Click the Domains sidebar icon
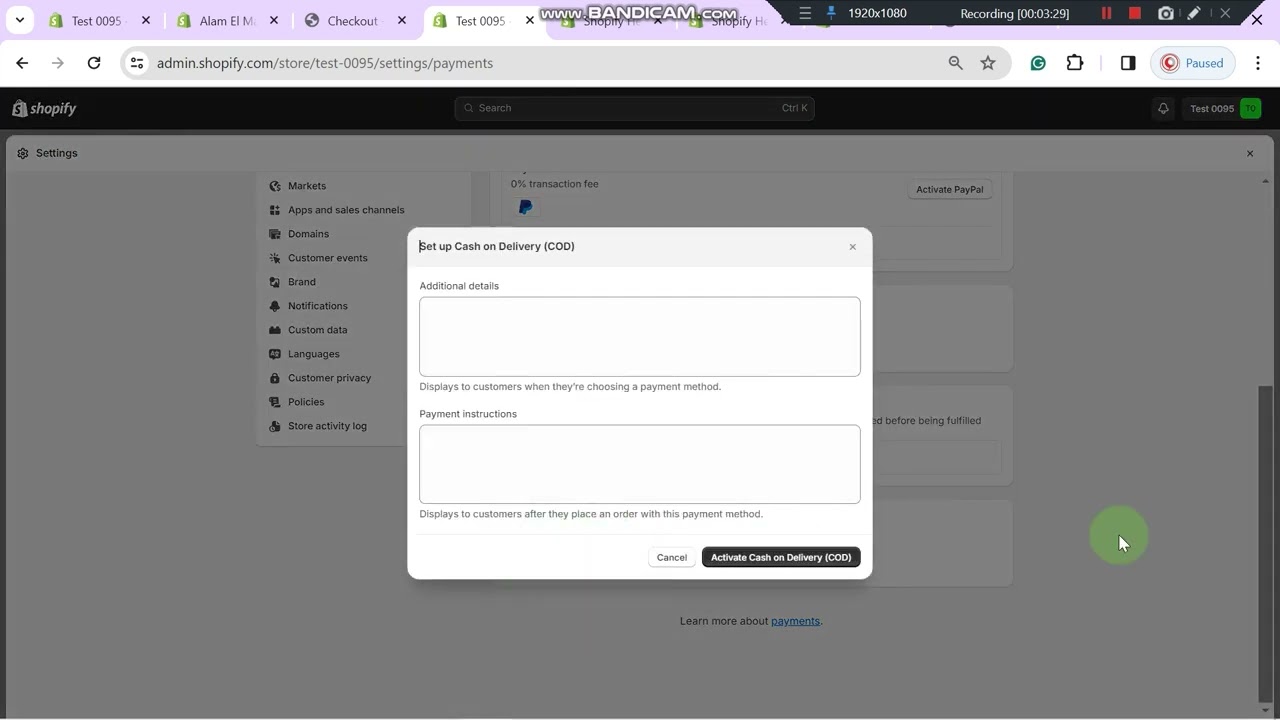 [275, 234]
